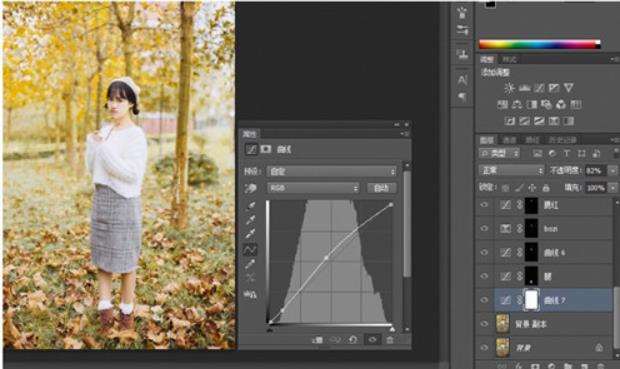Open the Adjustments panel flyout menu
620x369 pixels.
tap(614, 59)
